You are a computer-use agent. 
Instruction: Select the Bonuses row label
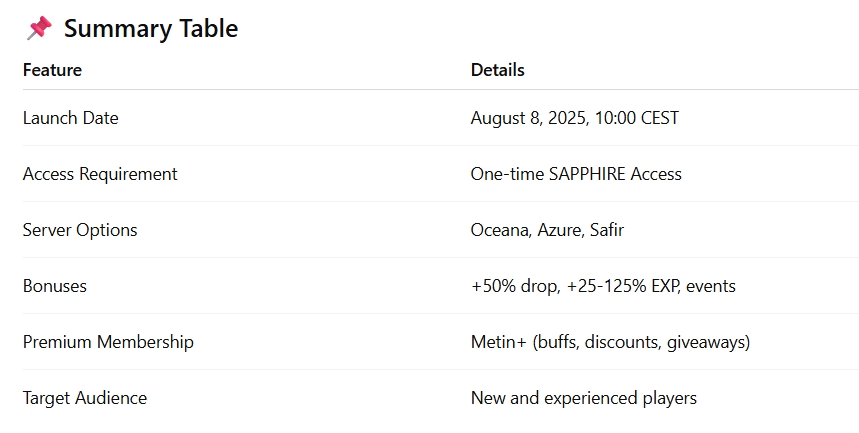click(x=55, y=286)
